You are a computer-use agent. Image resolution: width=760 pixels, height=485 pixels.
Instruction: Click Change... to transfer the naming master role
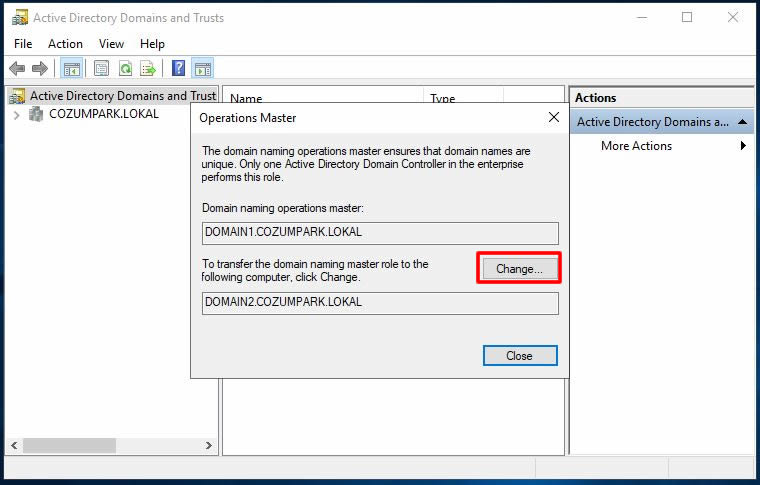[519, 268]
